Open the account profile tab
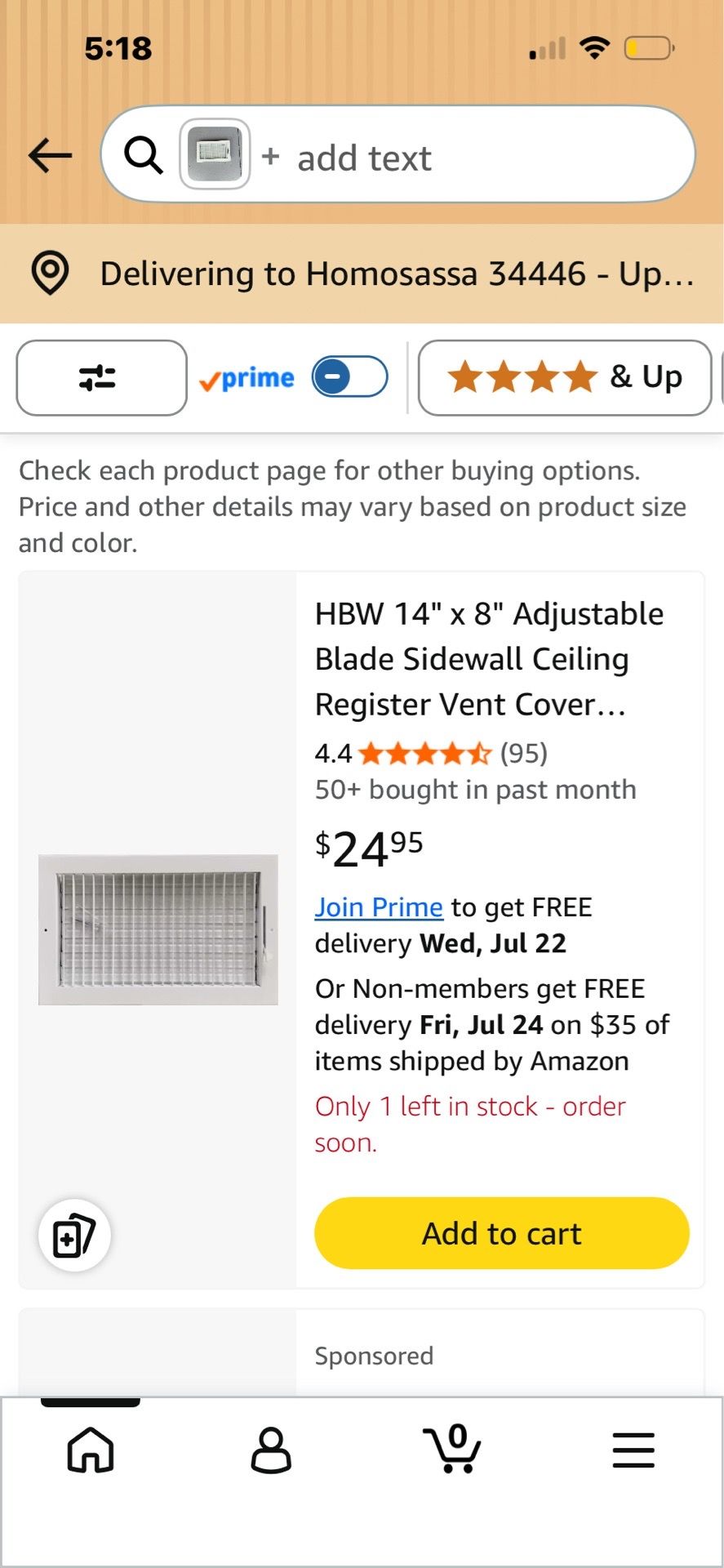The image size is (724, 1568). [x=271, y=1450]
